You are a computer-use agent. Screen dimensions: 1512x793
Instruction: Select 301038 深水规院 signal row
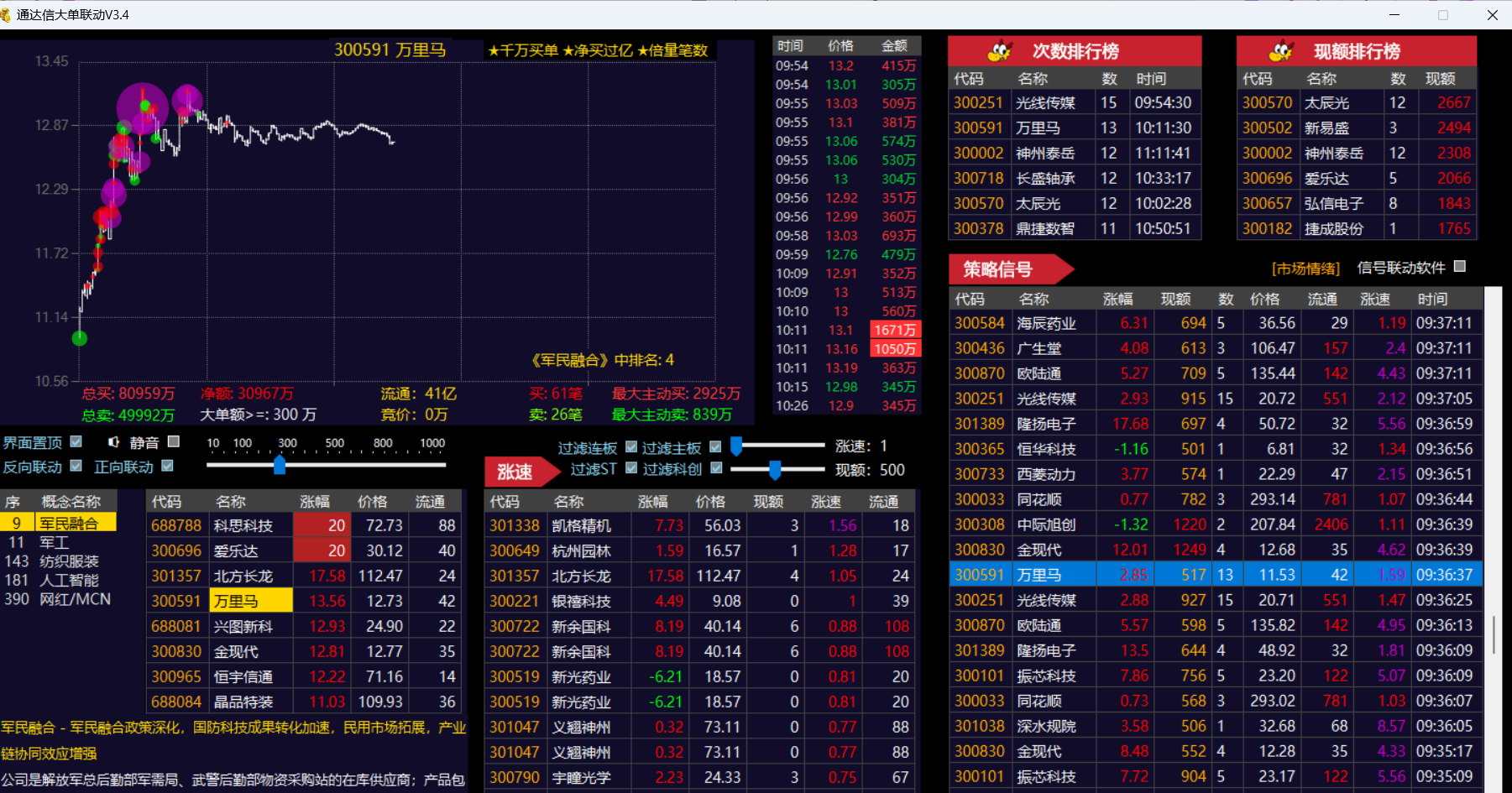(x=1216, y=726)
